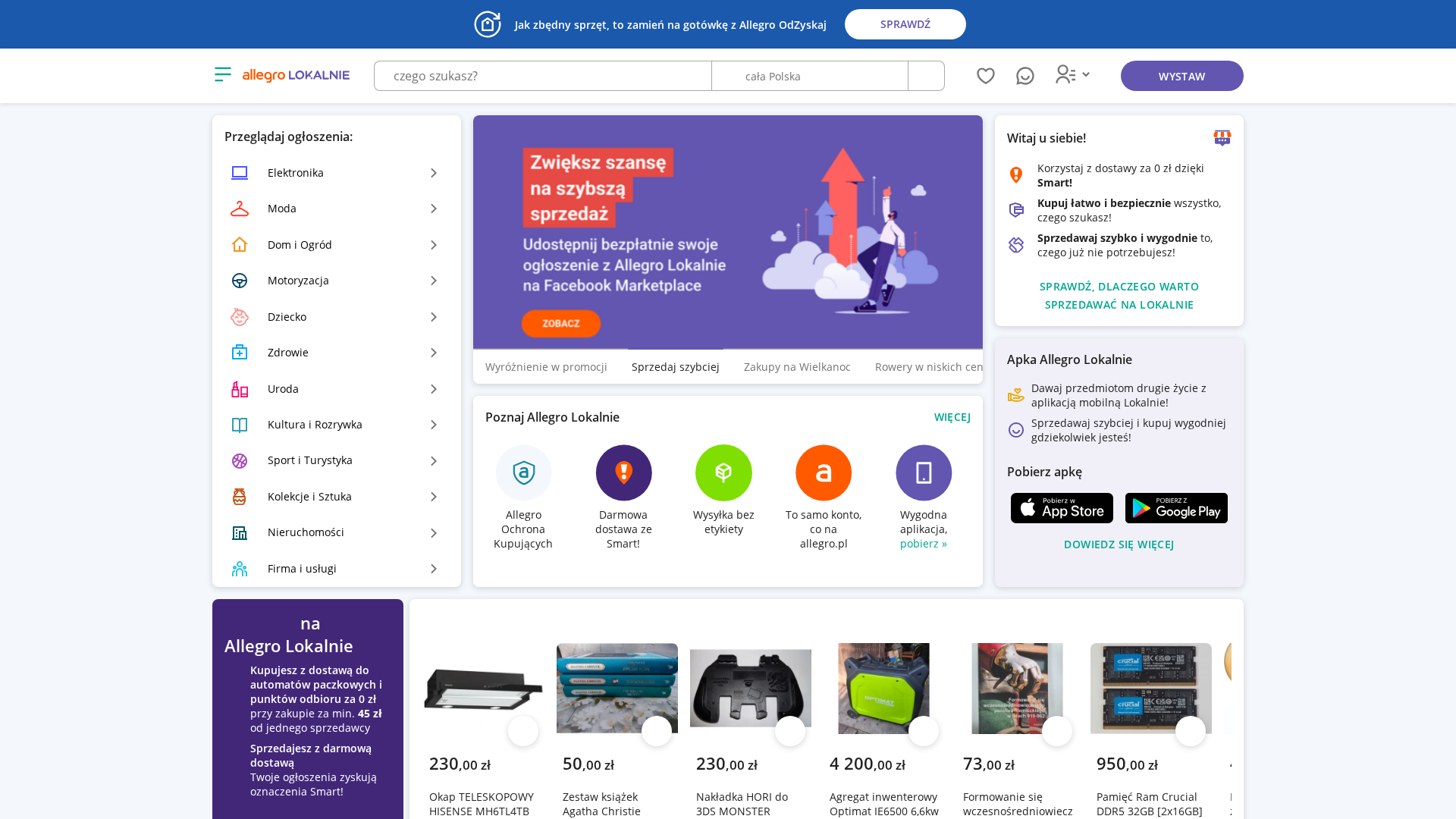Click the Allegro Ochrona Kupujących shield icon
Screen dimensions: 1456x819
coord(523,473)
